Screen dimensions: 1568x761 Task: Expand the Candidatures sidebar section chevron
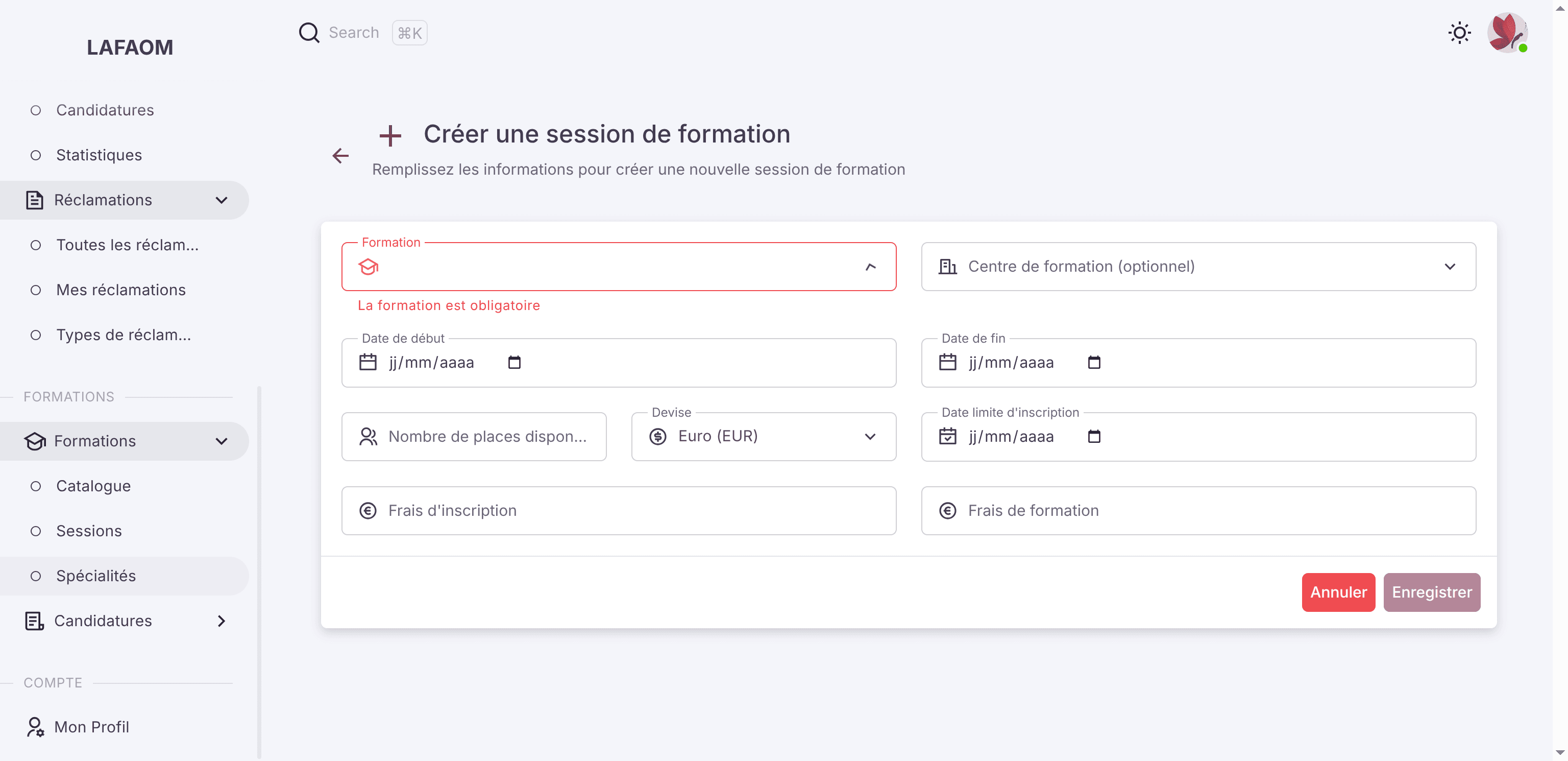pyautogui.click(x=222, y=621)
